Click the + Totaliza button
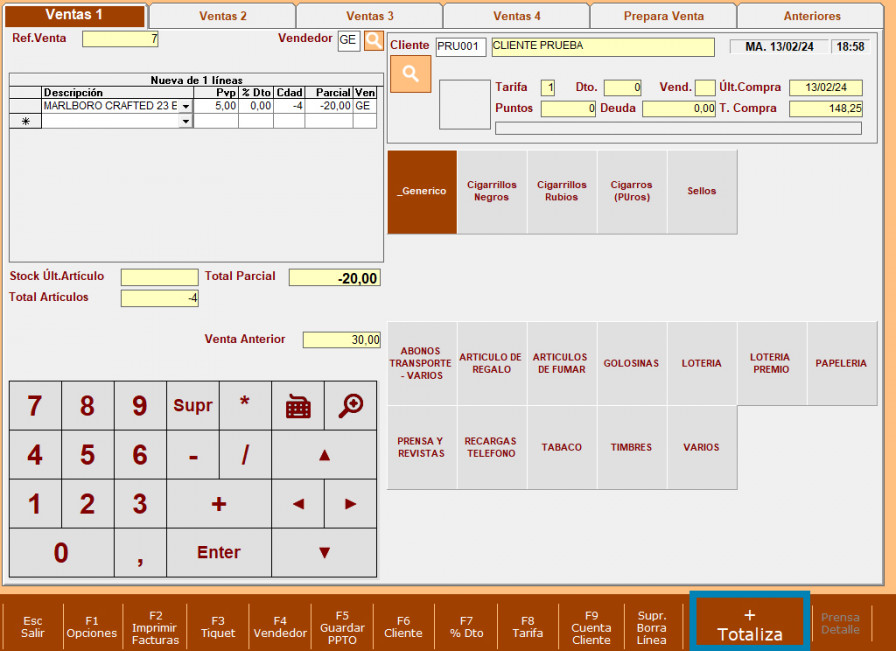 click(x=749, y=625)
